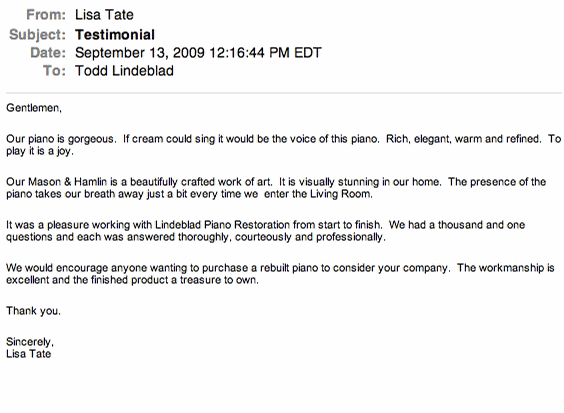Click the Date: header label

(48, 53)
